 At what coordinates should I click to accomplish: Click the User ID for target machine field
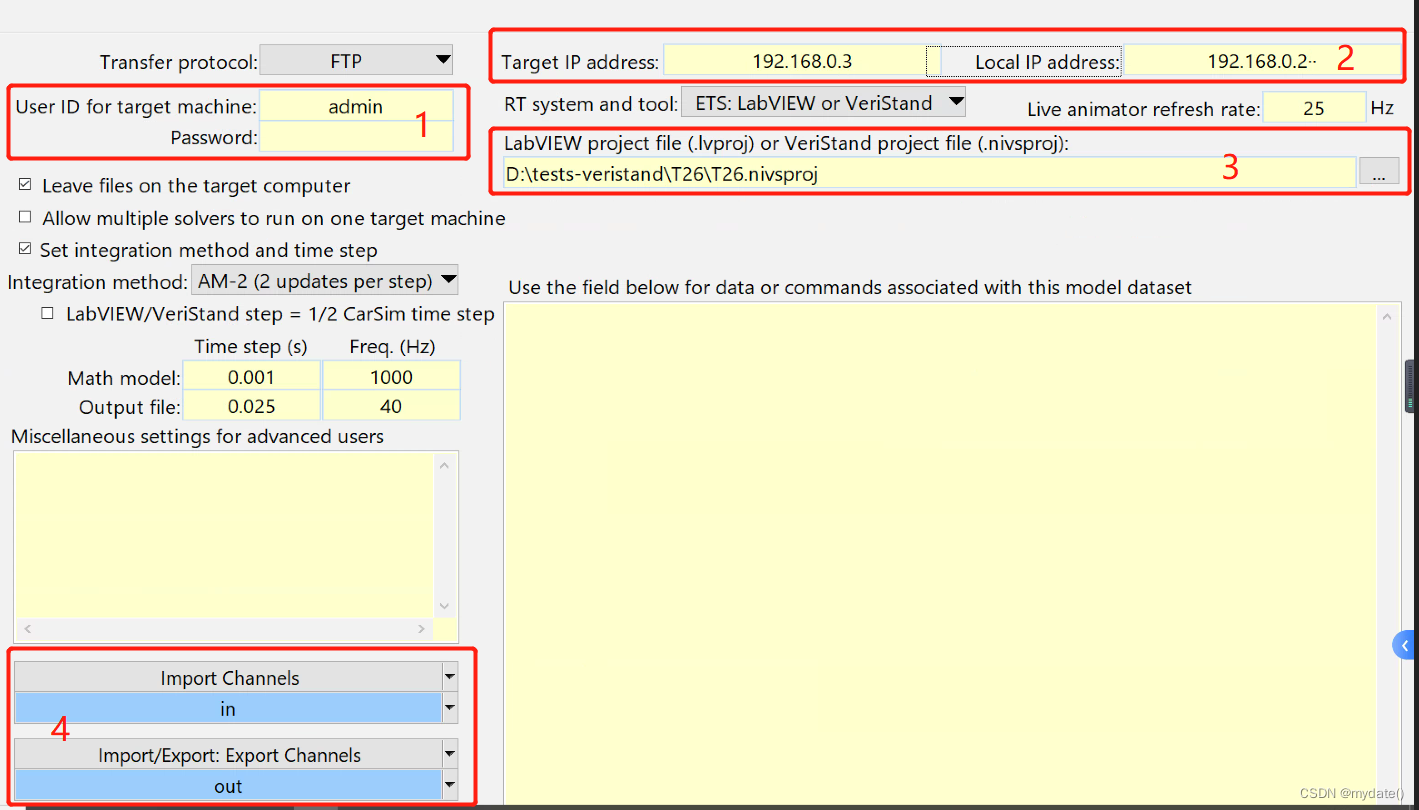pos(356,106)
